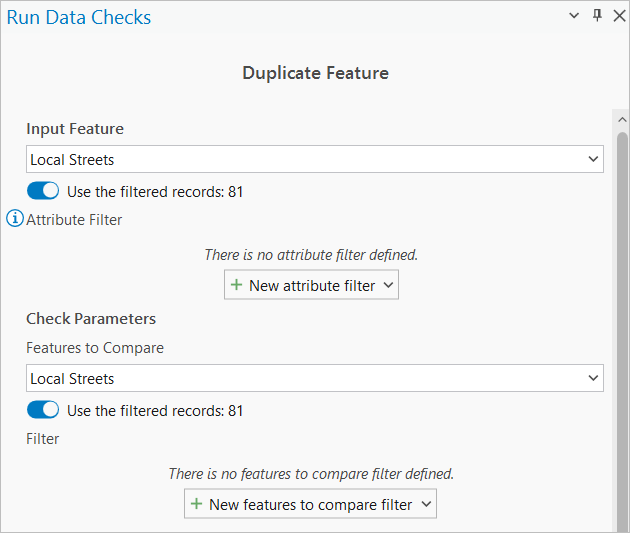Toggle filtered records under Features to Compare
This screenshot has height=533, width=630.
pos(43,410)
